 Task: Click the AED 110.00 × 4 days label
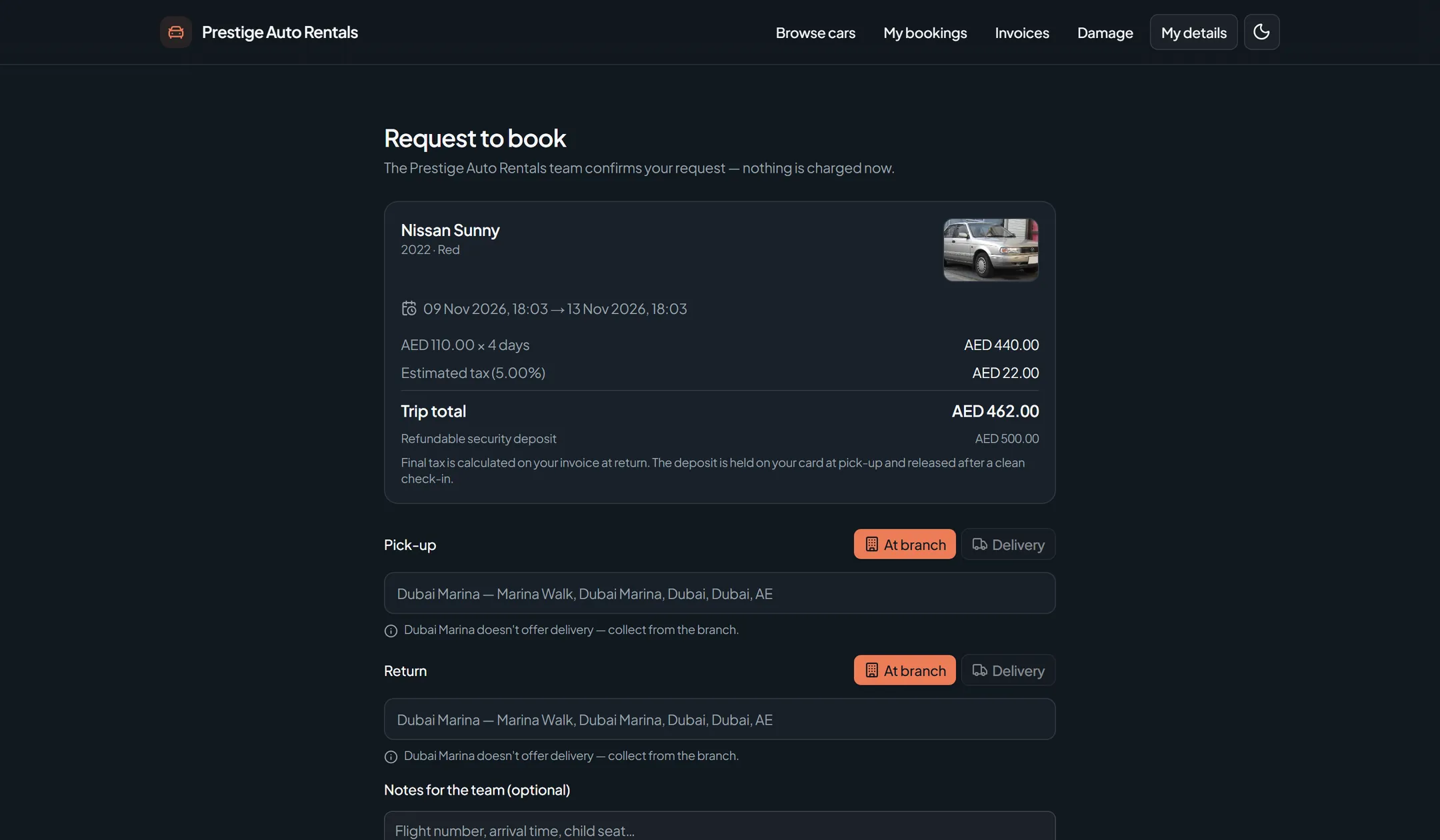coord(465,345)
